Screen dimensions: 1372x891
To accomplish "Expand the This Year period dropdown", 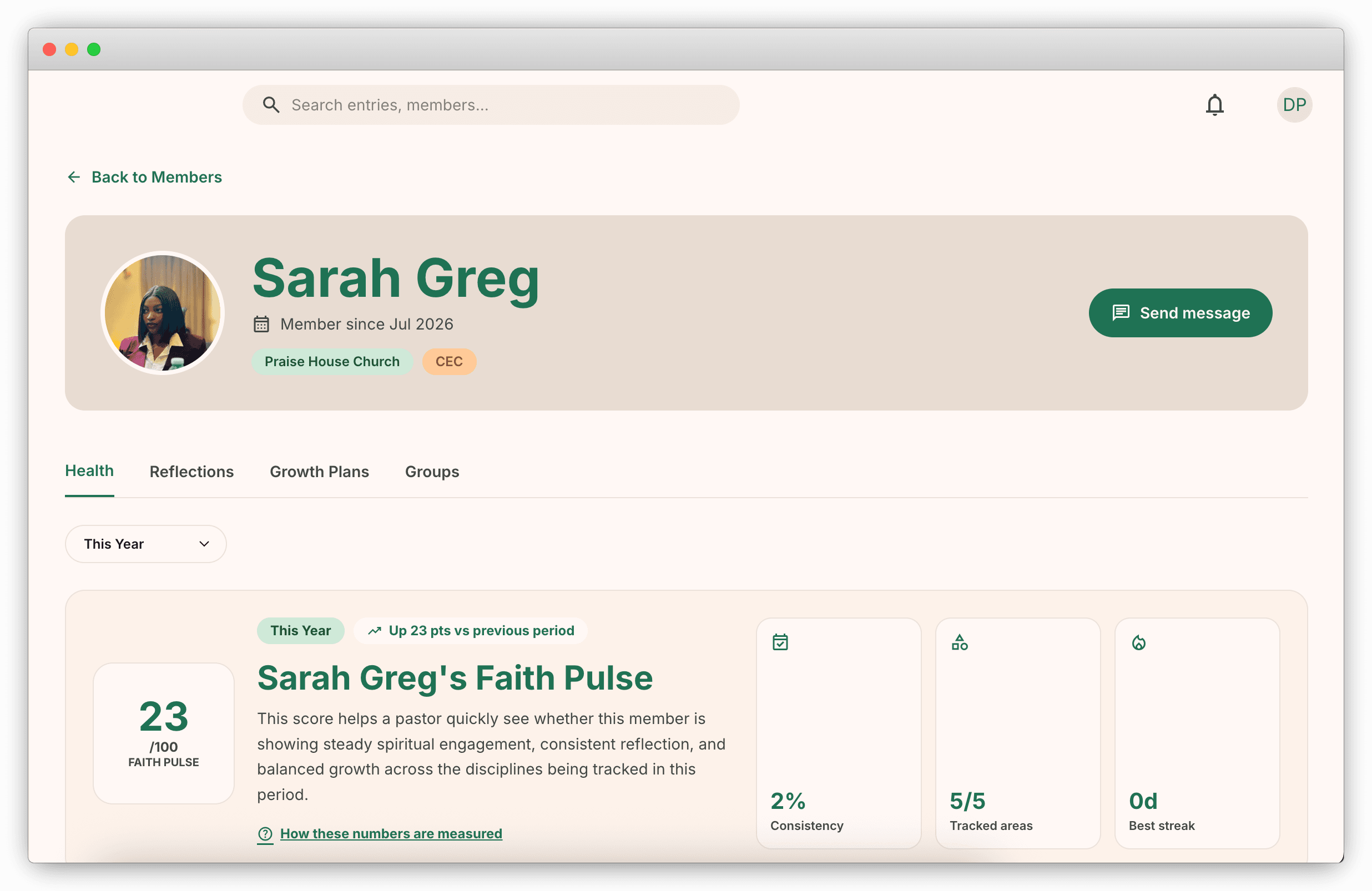I will pyautogui.click(x=146, y=544).
